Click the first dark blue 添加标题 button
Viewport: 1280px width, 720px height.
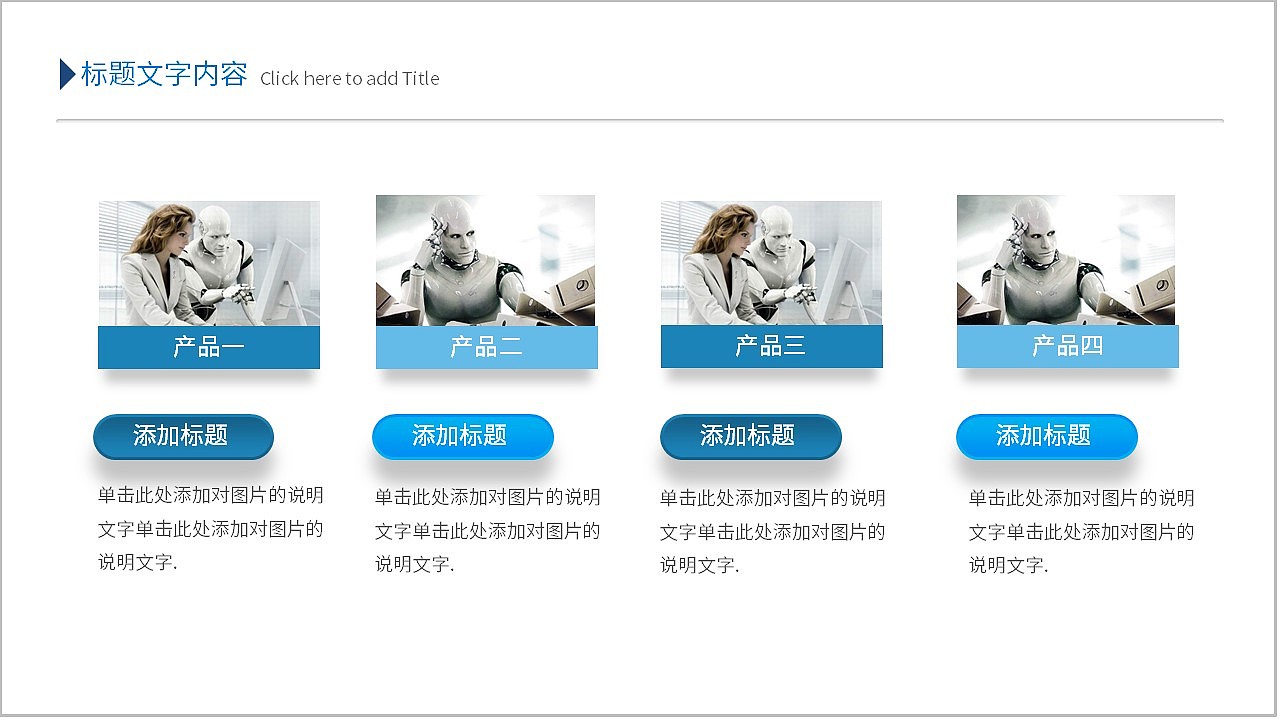[183, 437]
